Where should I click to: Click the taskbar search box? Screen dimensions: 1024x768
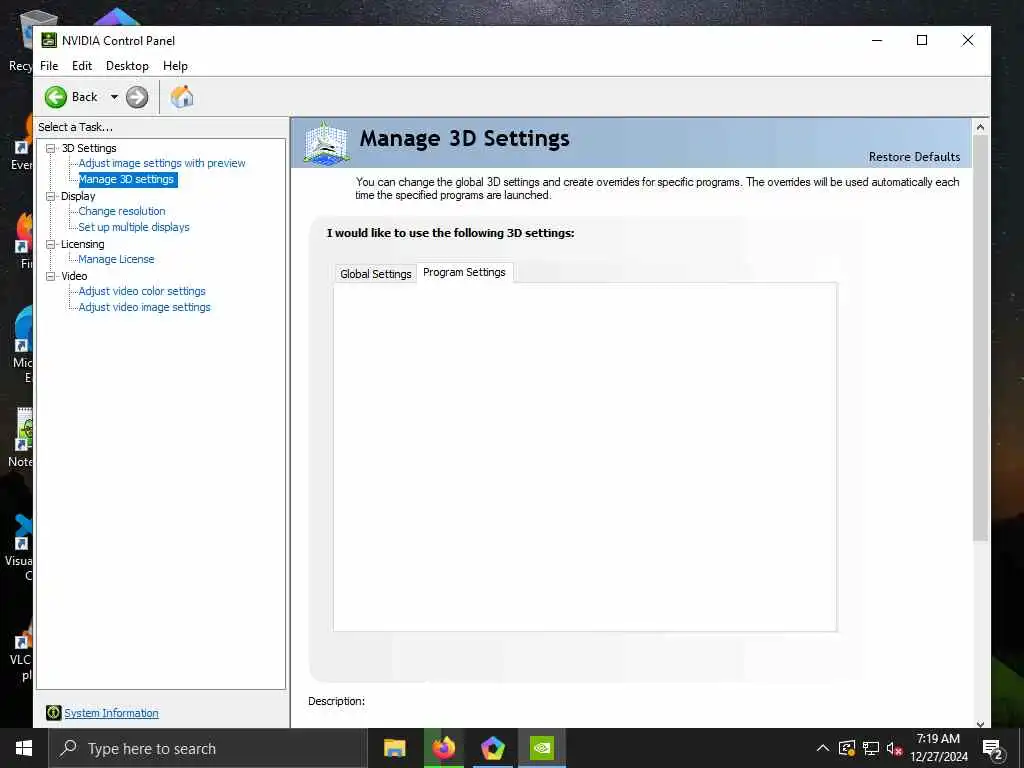[x=208, y=748]
